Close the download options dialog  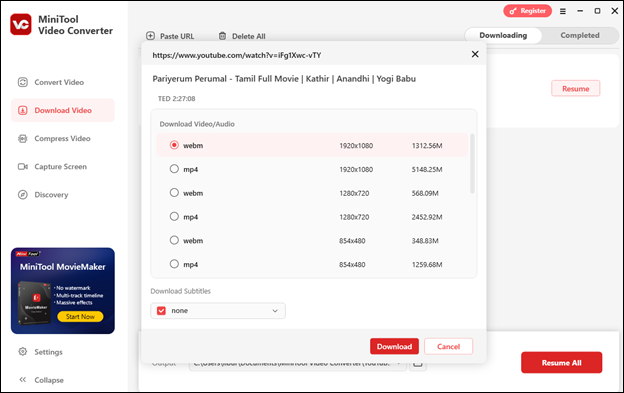point(475,54)
